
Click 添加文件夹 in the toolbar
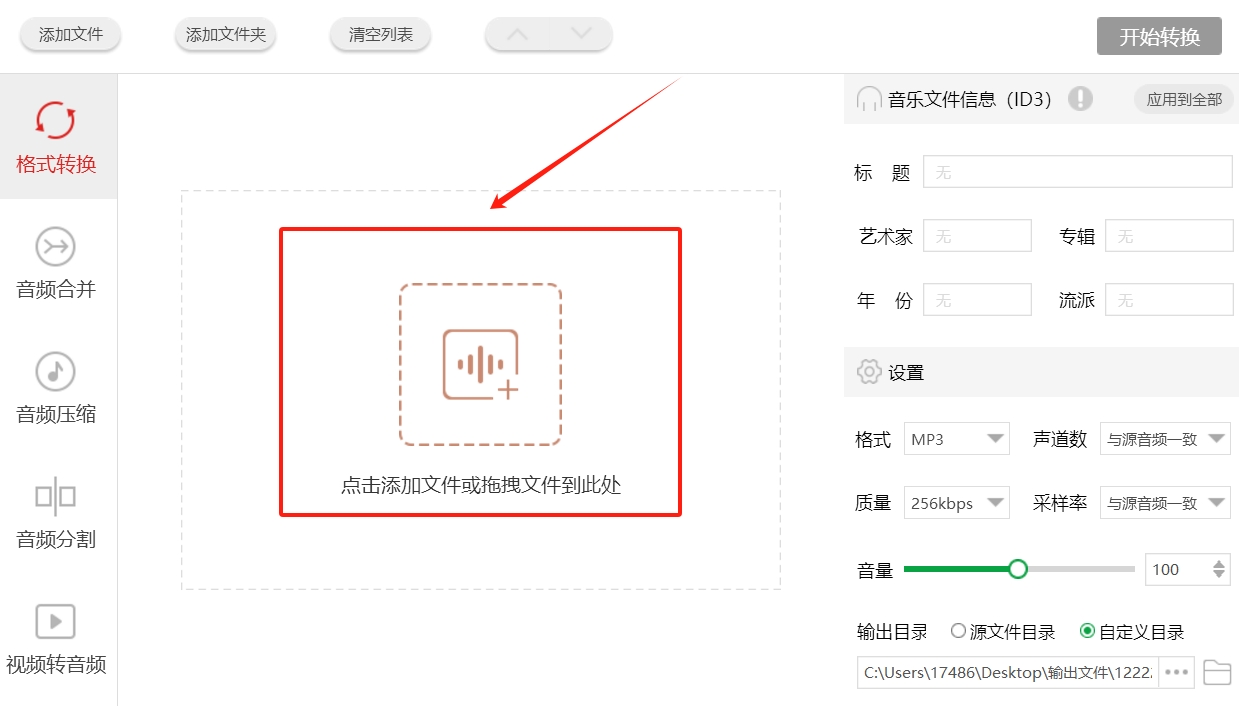tap(224, 33)
